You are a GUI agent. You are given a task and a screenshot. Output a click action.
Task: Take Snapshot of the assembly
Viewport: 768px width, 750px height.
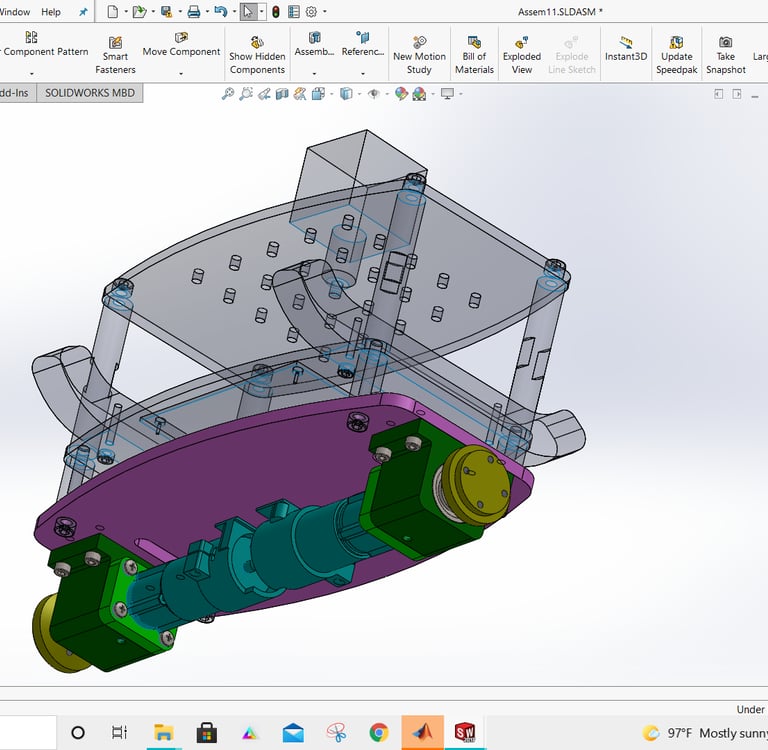click(725, 55)
